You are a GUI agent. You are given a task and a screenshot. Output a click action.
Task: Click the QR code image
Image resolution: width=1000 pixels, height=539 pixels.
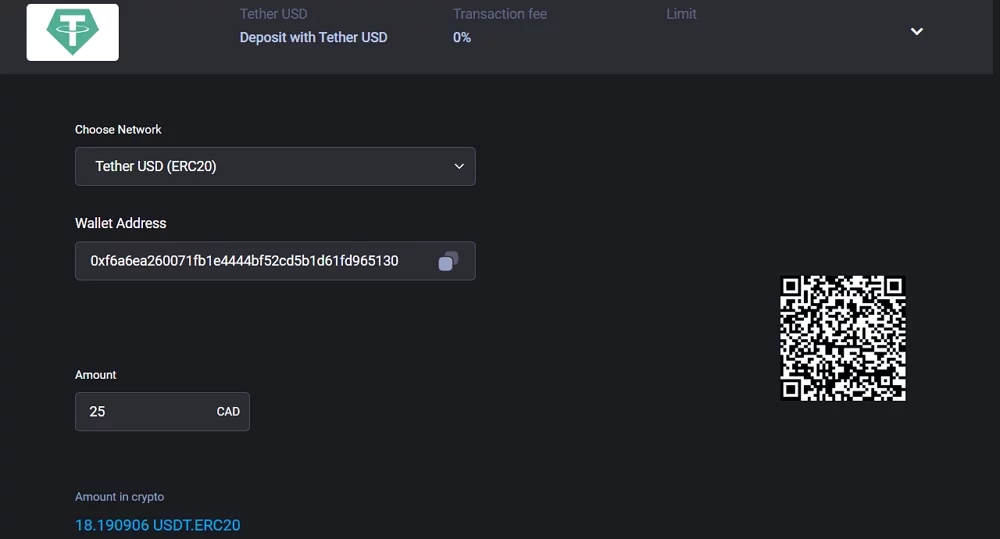843,338
